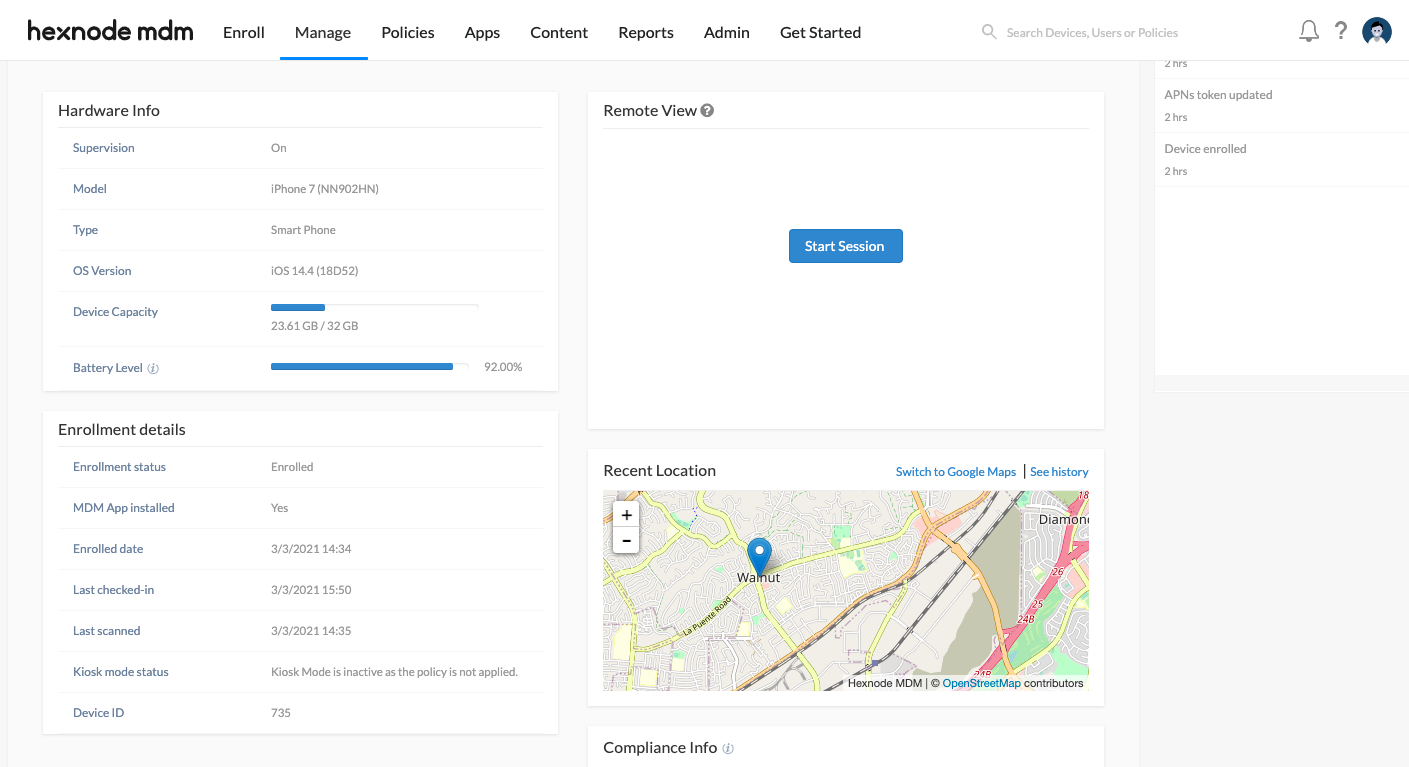Image resolution: width=1409 pixels, height=767 pixels.
Task: Open the Enroll tab
Action: point(243,32)
